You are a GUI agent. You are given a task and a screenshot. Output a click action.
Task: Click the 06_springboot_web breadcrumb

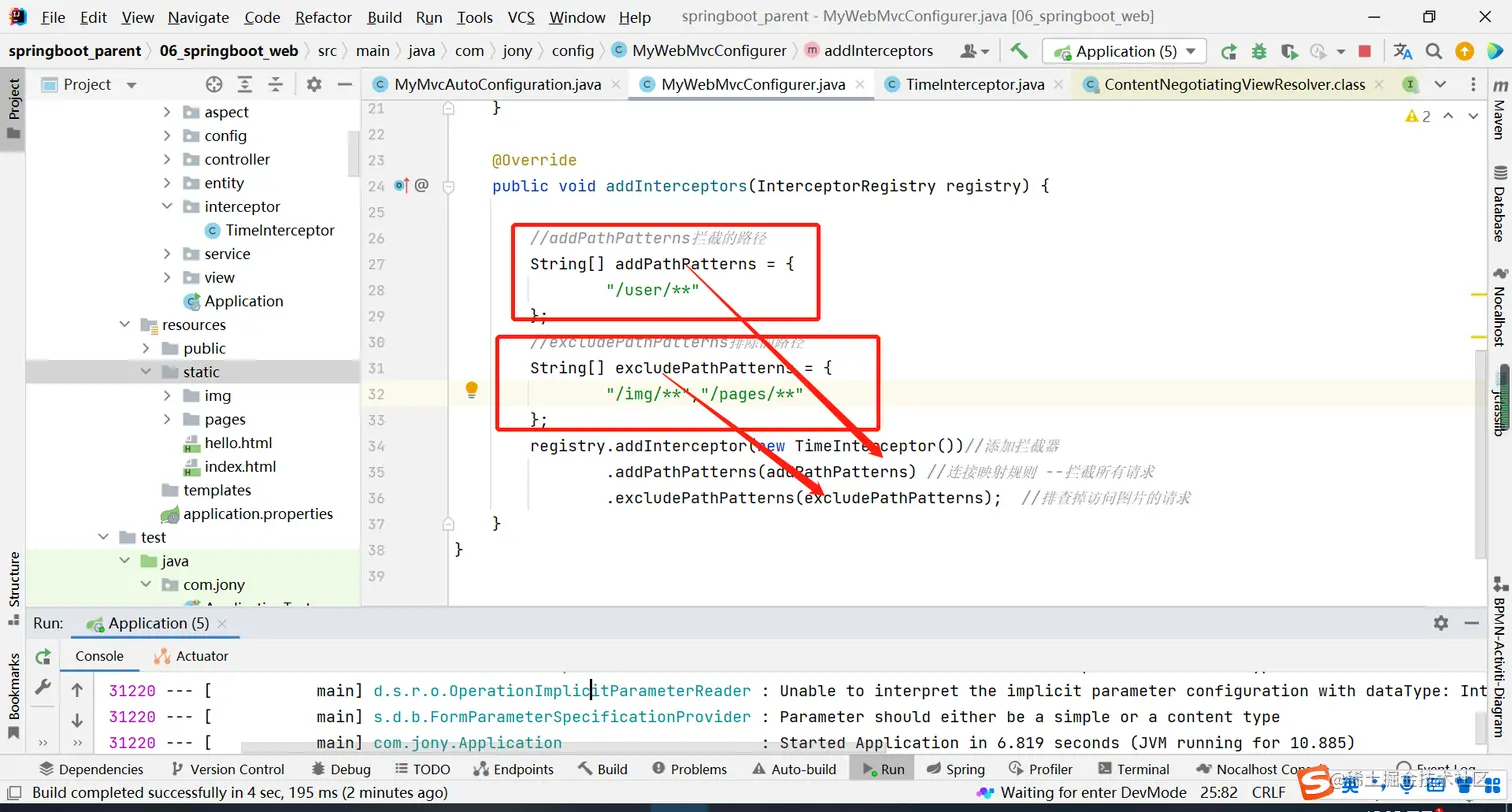click(x=229, y=50)
